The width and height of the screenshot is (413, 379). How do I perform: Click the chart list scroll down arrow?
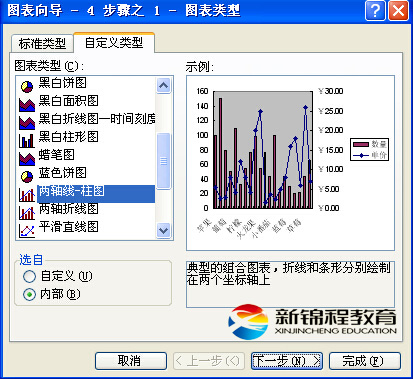tap(163, 230)
